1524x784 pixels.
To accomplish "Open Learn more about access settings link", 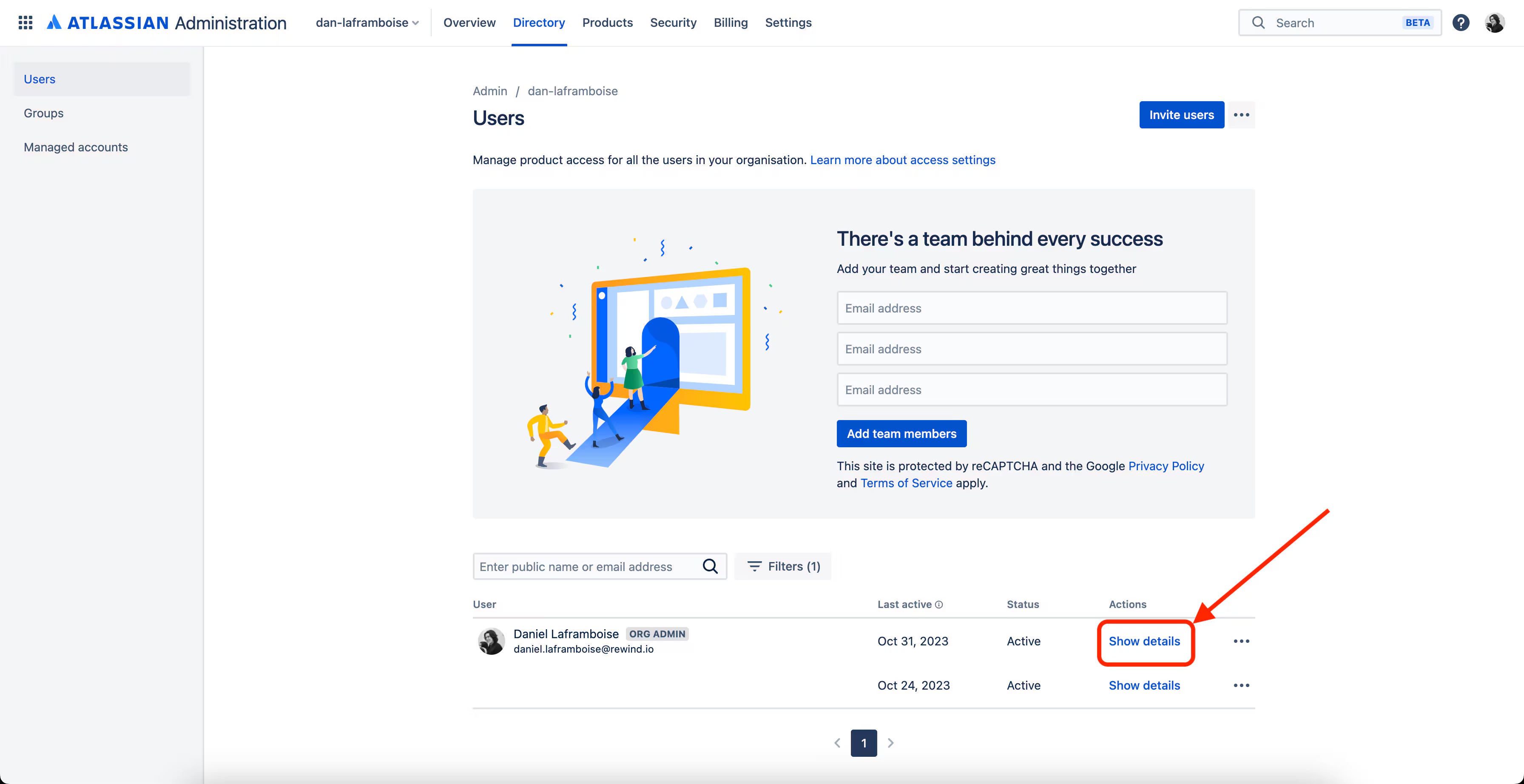I will pyautogui.click(x=902, y=160).
